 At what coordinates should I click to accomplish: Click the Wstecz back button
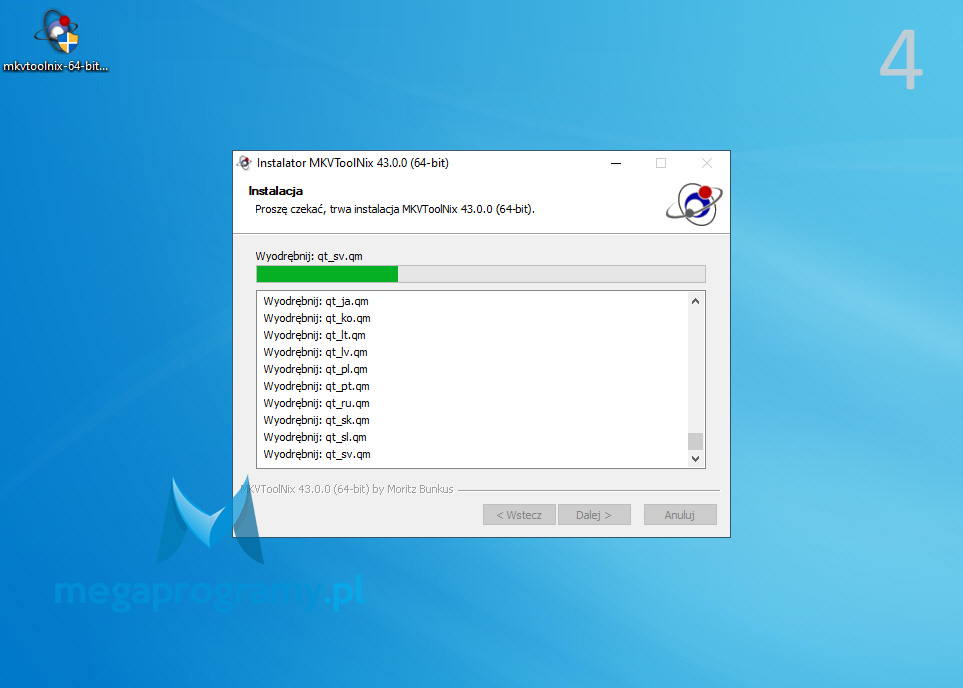click(x=519, y=515)
